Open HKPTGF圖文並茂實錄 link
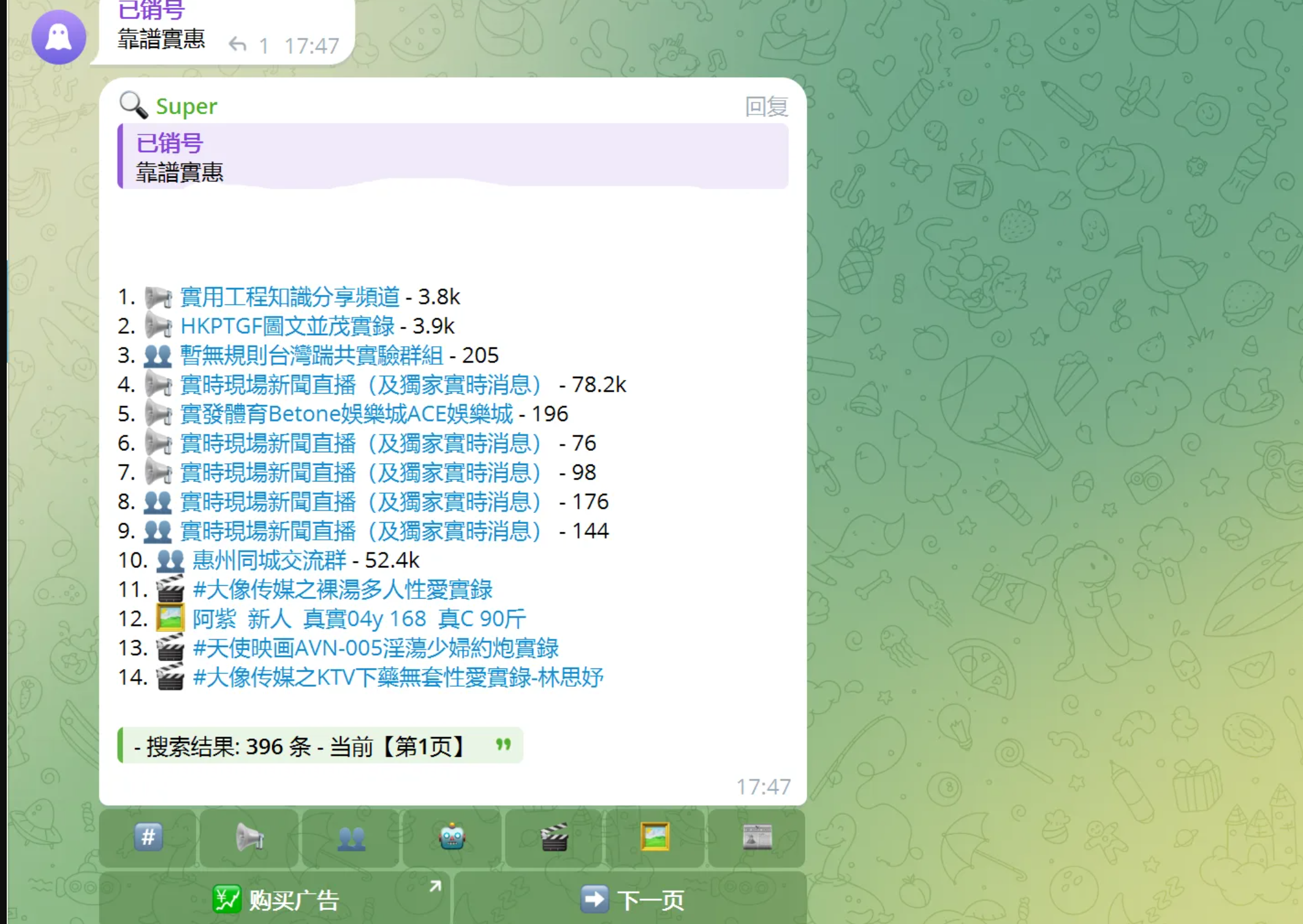Image resolution: width=1303 pixels, height=924 pixels. [x=287, y=326]
